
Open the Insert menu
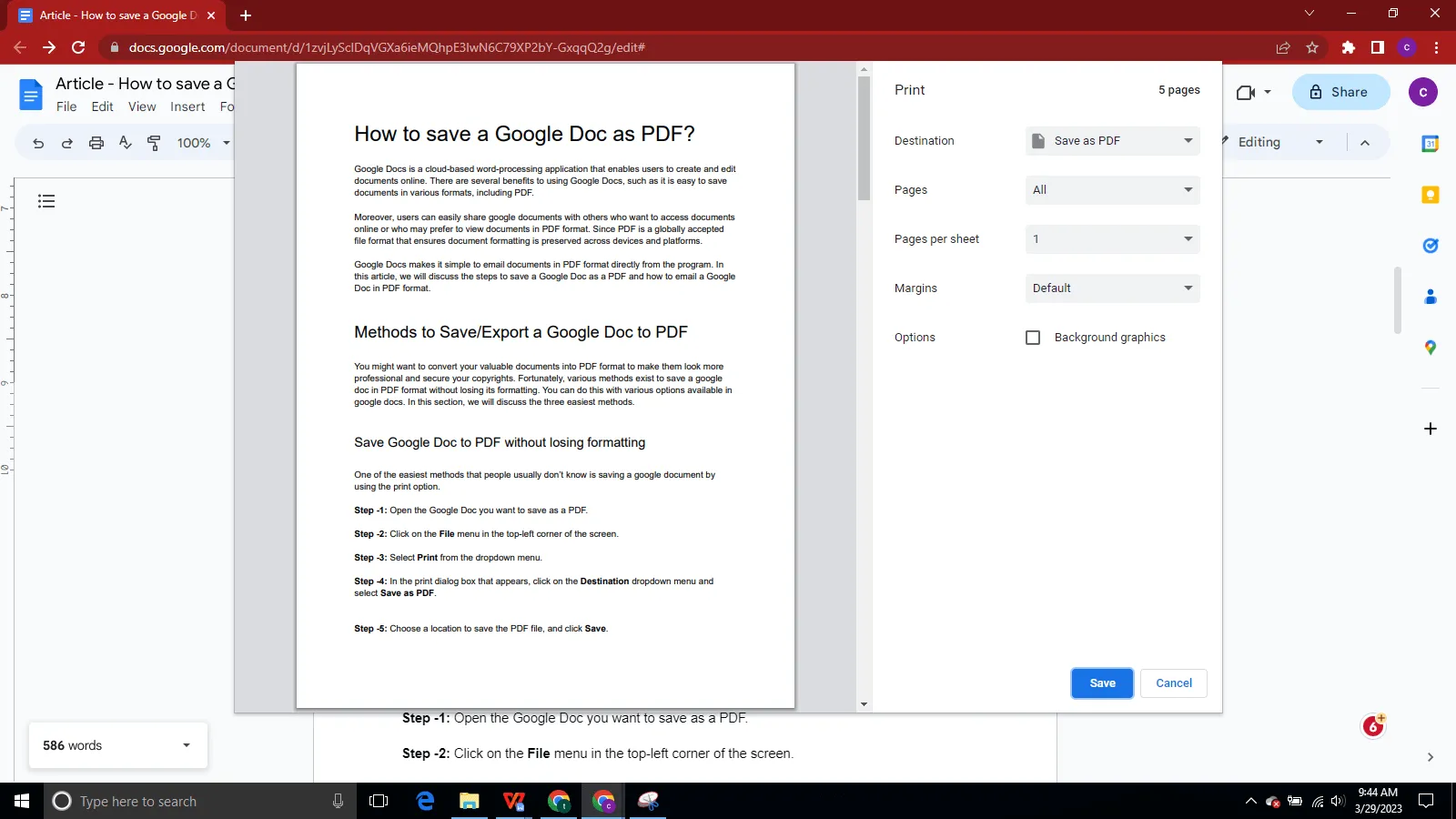coord(187,106)
